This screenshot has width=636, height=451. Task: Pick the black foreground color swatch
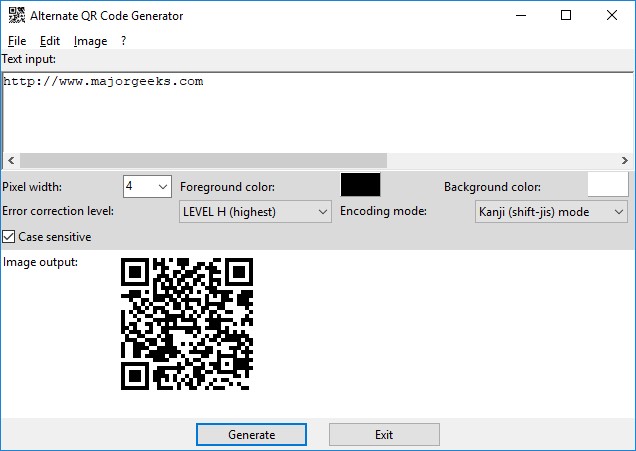point(361,185)
